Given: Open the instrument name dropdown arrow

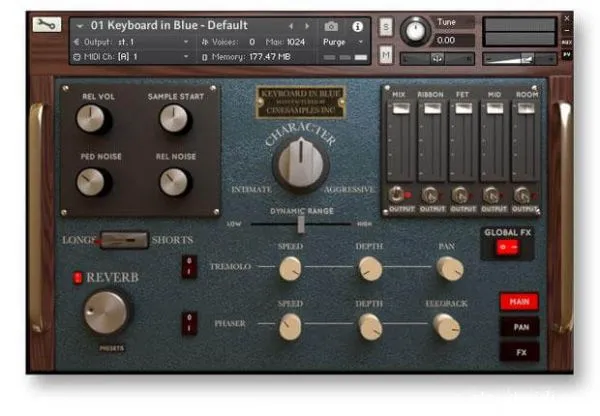Looking at the screenshot, I should pyautogui.click(x=80, y=25).
